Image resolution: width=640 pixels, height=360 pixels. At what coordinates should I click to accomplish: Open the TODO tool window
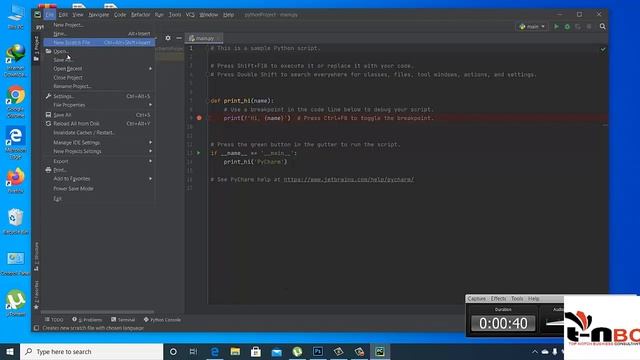click(x=54, y=320)
